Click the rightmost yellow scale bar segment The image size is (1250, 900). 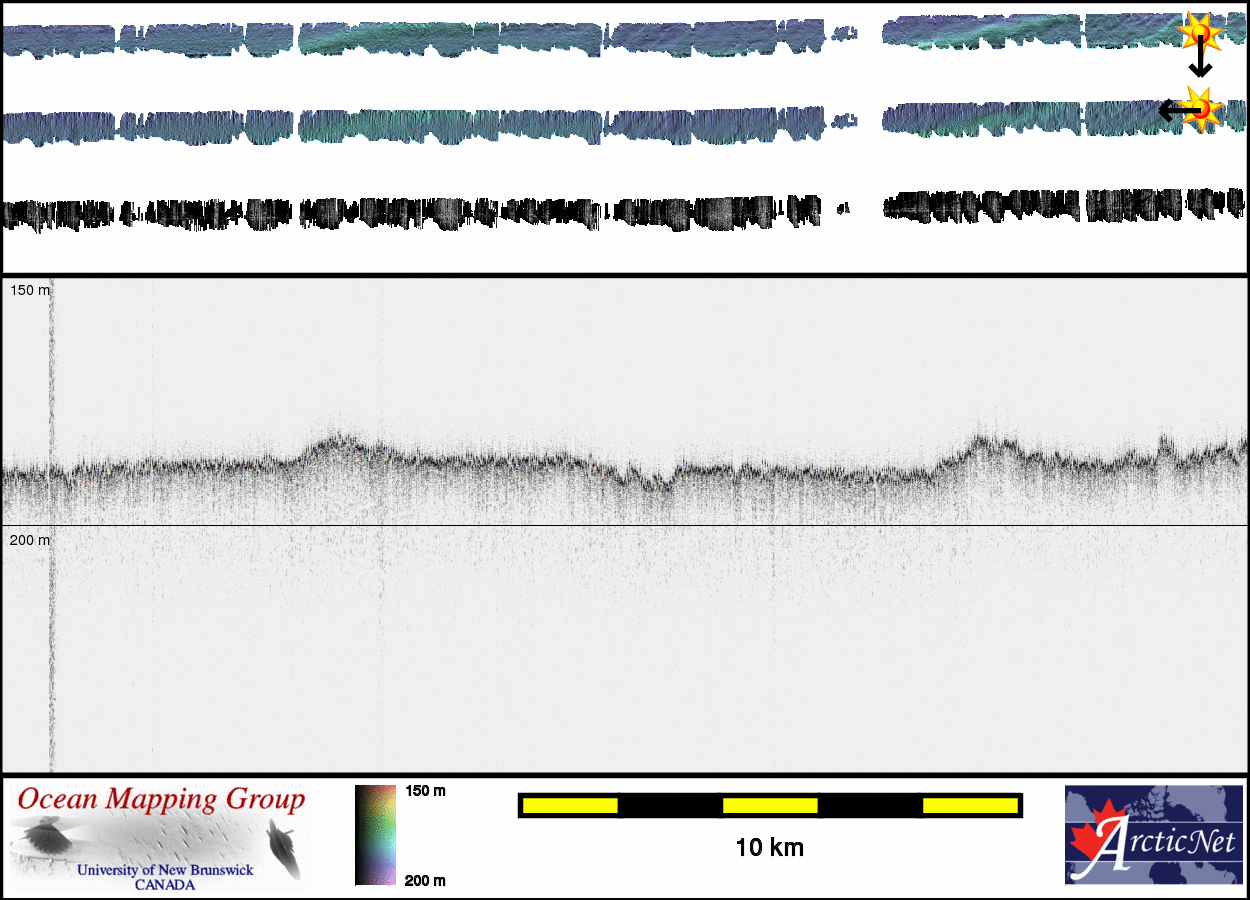click(x=969, y=805)
